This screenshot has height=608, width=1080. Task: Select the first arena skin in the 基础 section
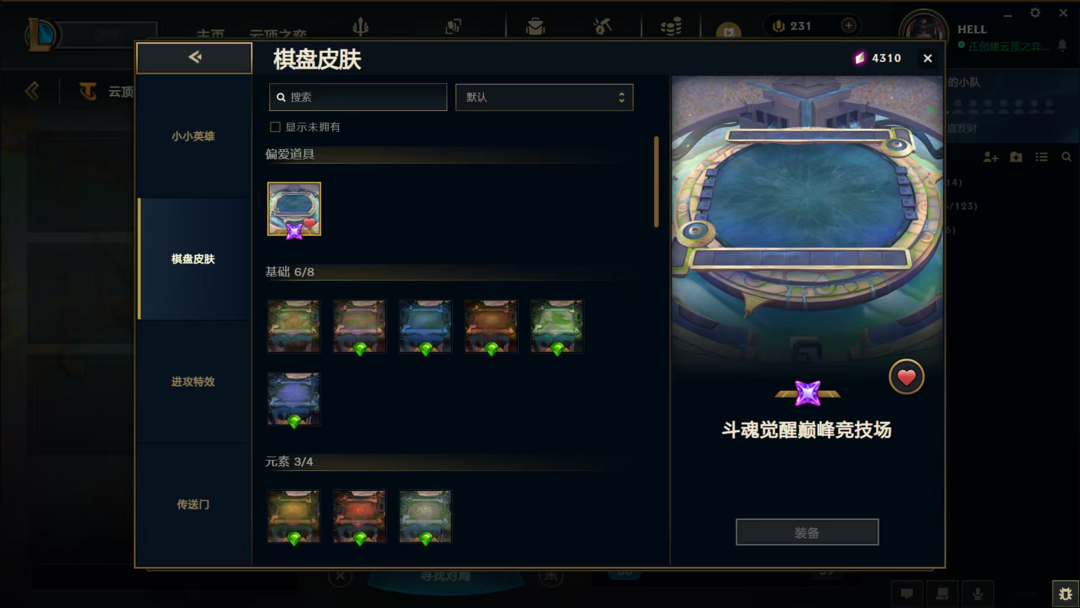coord(294,326)
